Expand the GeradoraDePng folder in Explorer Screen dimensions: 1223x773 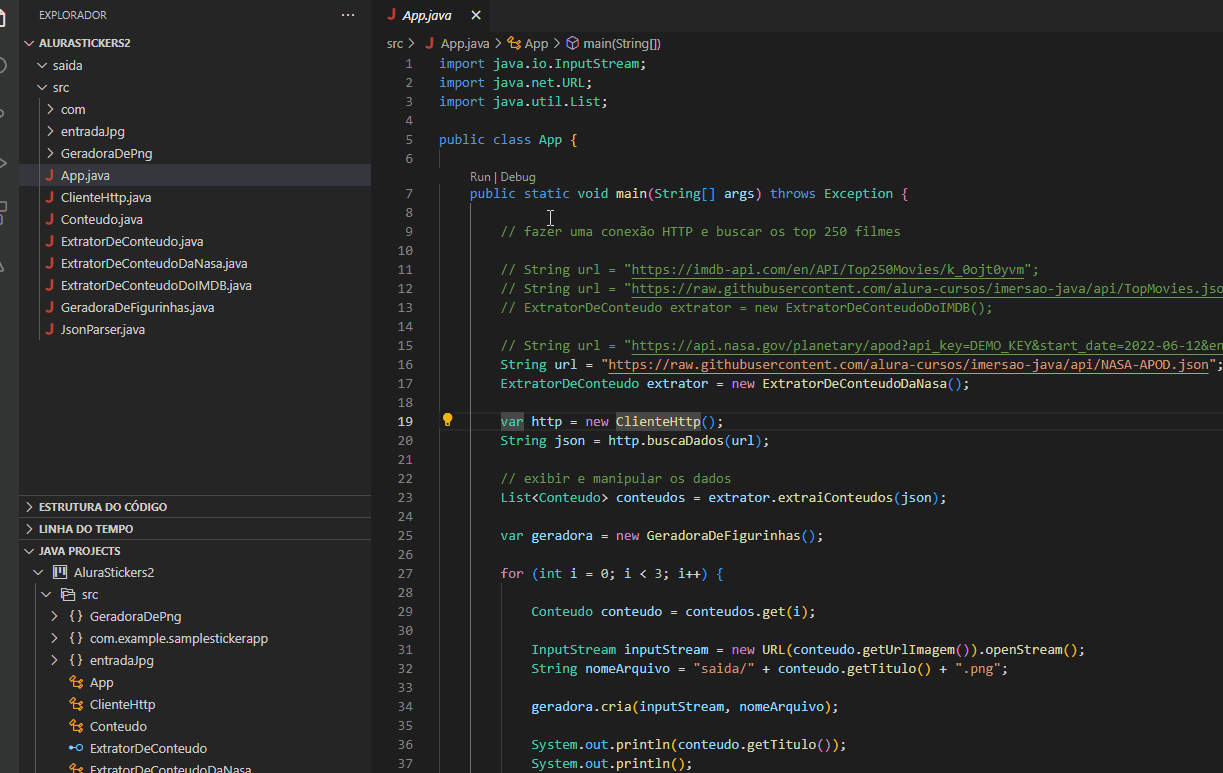click(50, 153)
